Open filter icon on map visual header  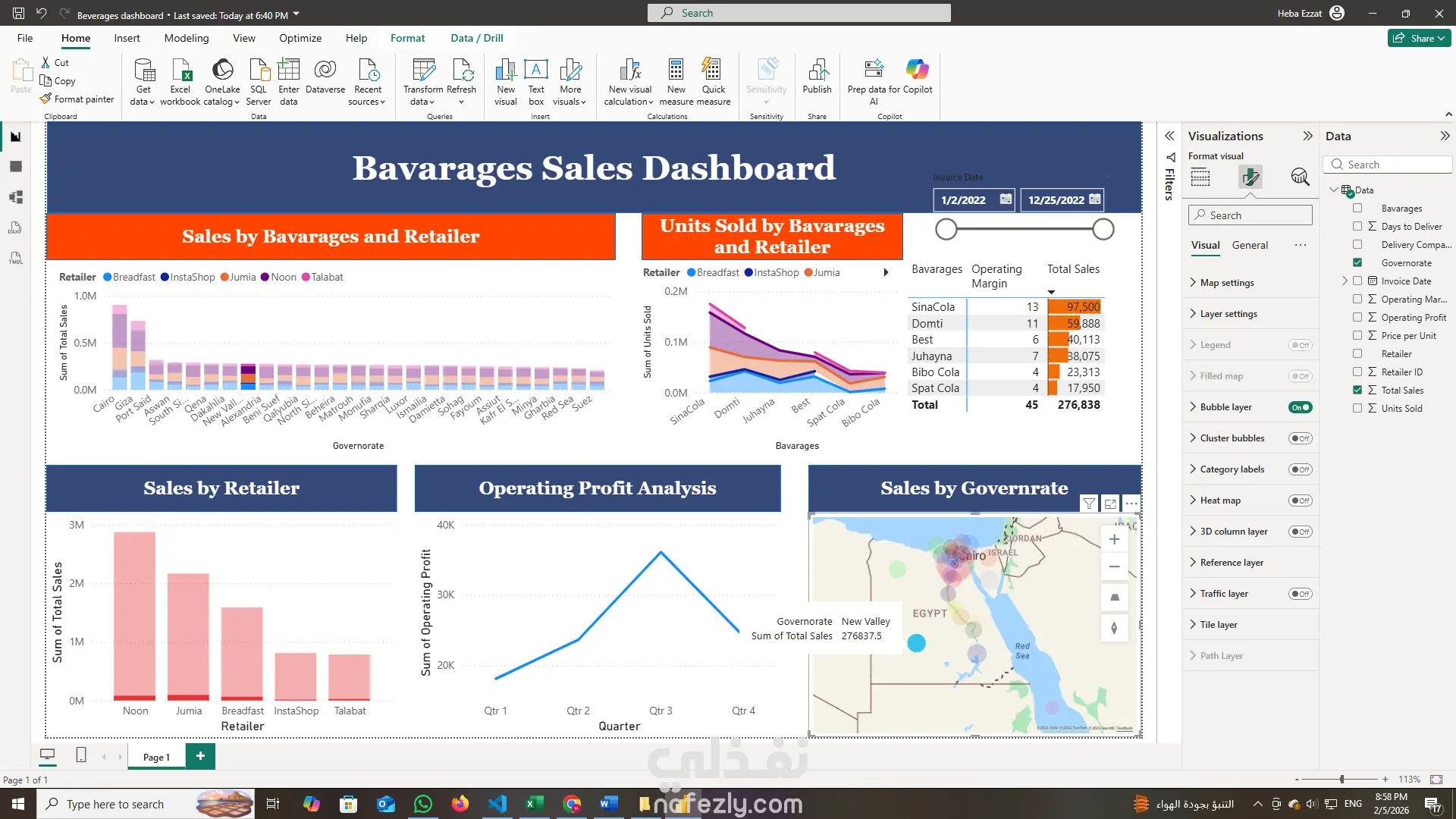pyautogui.click(x=1089, y=504)
